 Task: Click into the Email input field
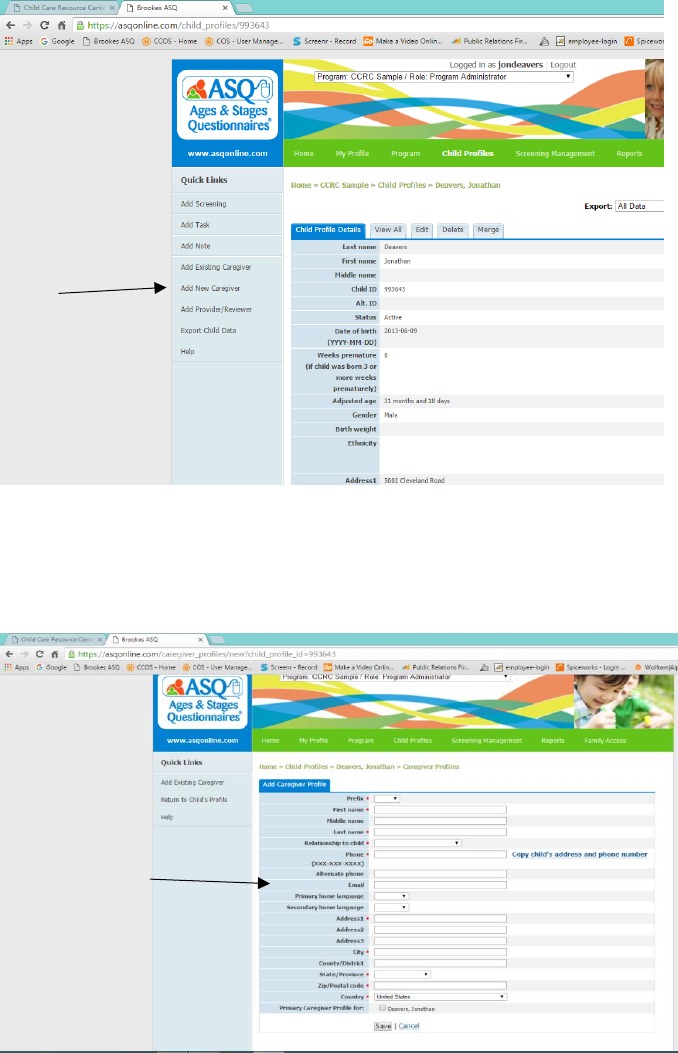440,885
